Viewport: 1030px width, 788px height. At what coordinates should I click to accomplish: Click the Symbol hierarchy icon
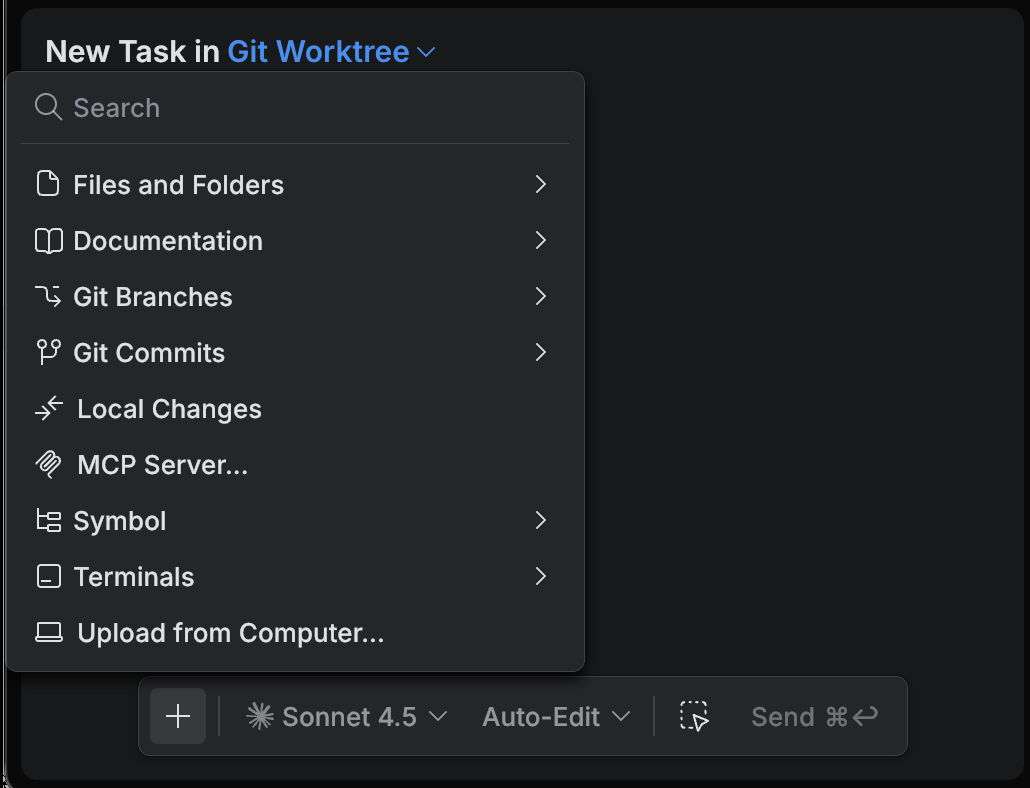pos(48,520)
